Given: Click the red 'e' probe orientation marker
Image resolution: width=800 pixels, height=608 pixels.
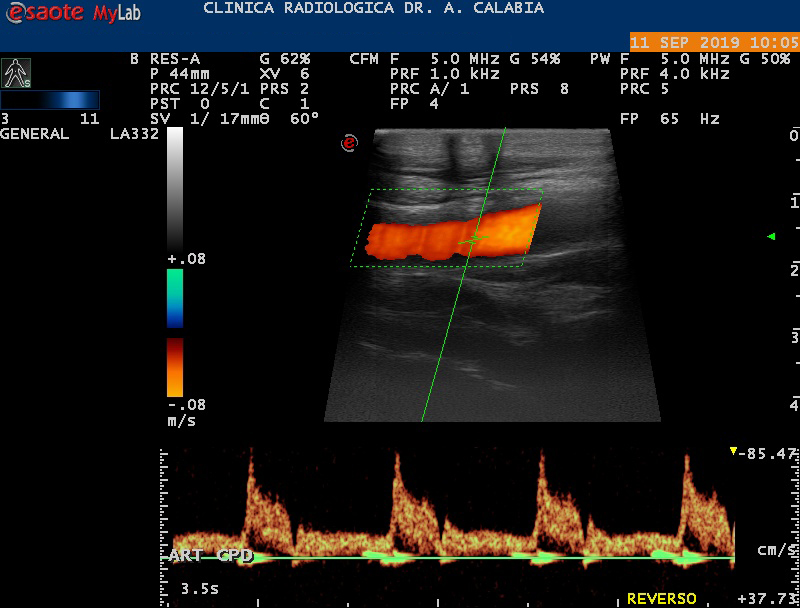Looking at the screenshot, I should [x=349, y=143].
